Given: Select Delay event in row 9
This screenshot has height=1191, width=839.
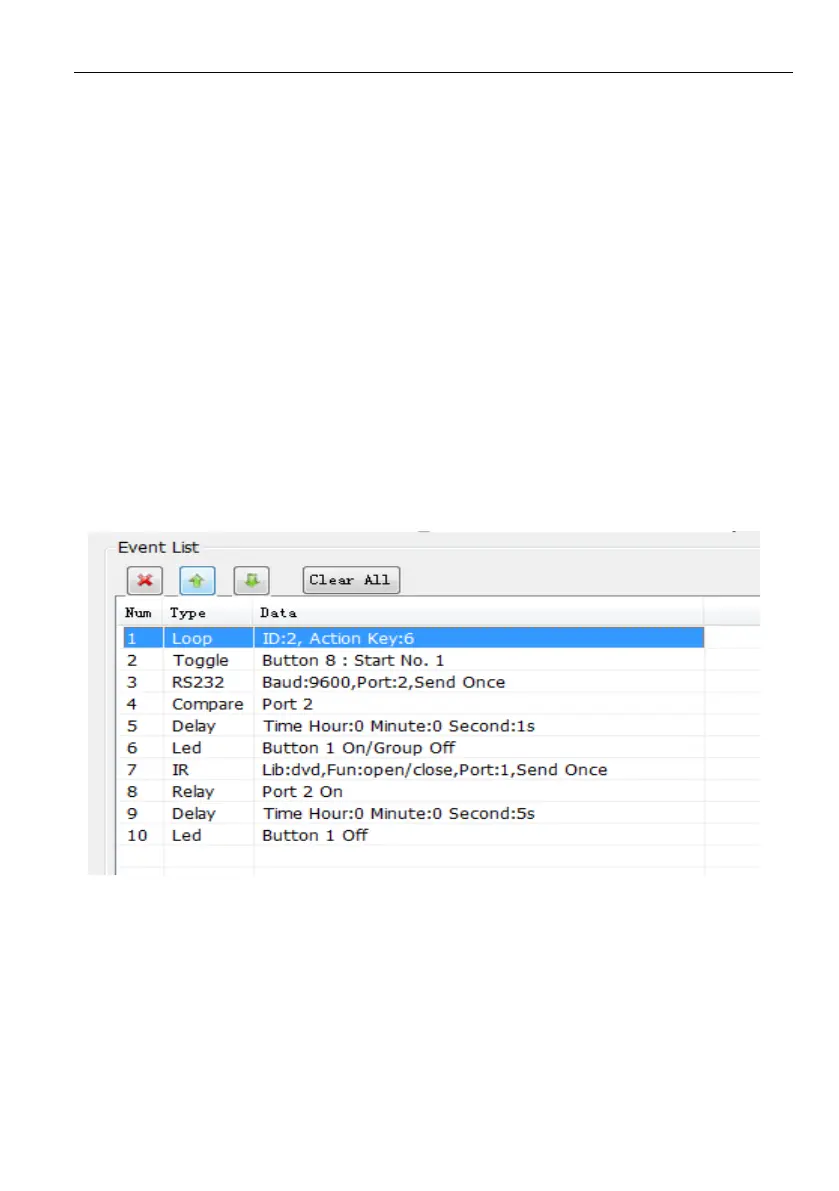Looking at the screenshot, I should pos(414,813).
